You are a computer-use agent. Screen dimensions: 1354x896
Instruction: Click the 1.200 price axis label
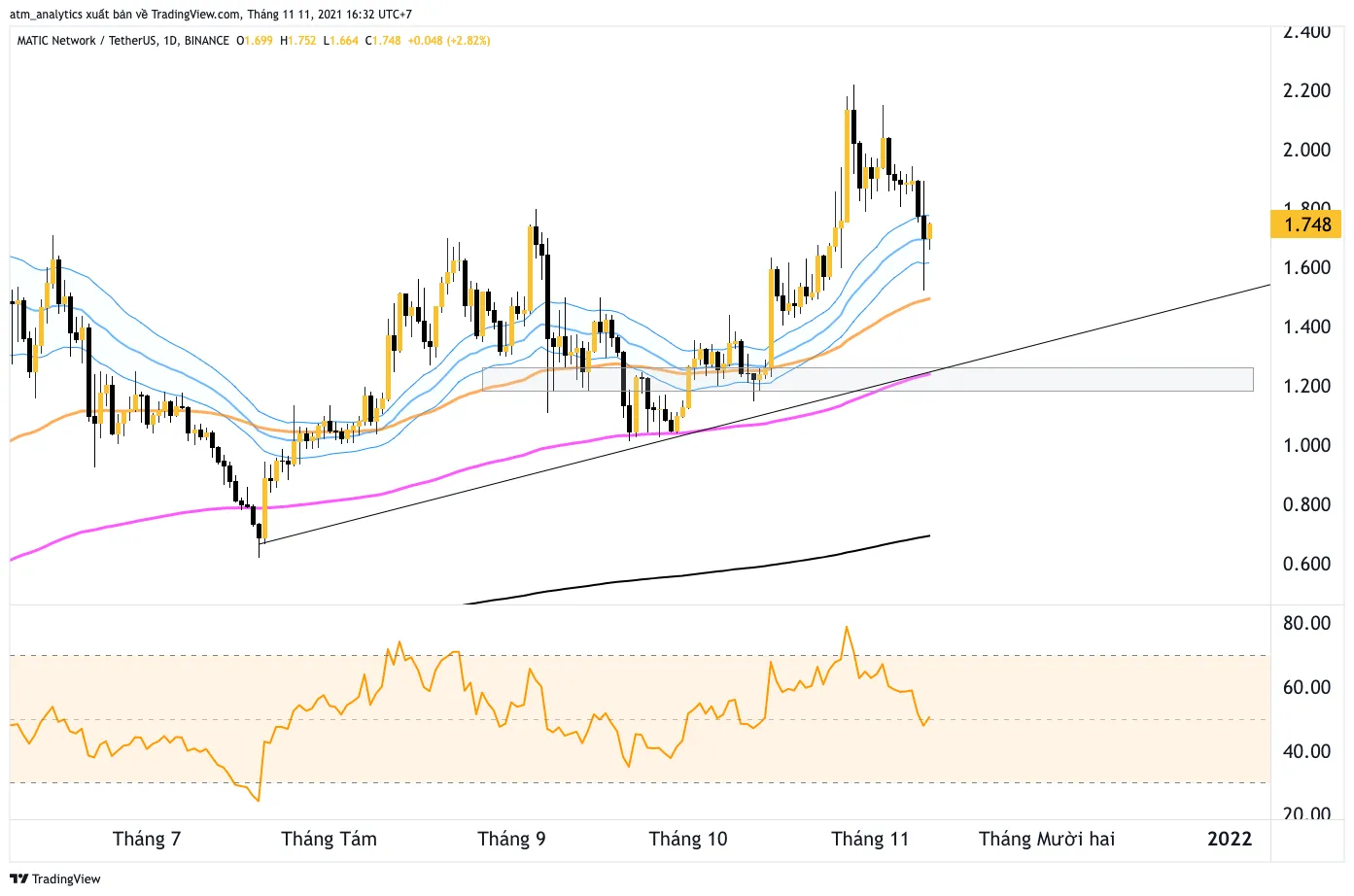(1306, 386)
